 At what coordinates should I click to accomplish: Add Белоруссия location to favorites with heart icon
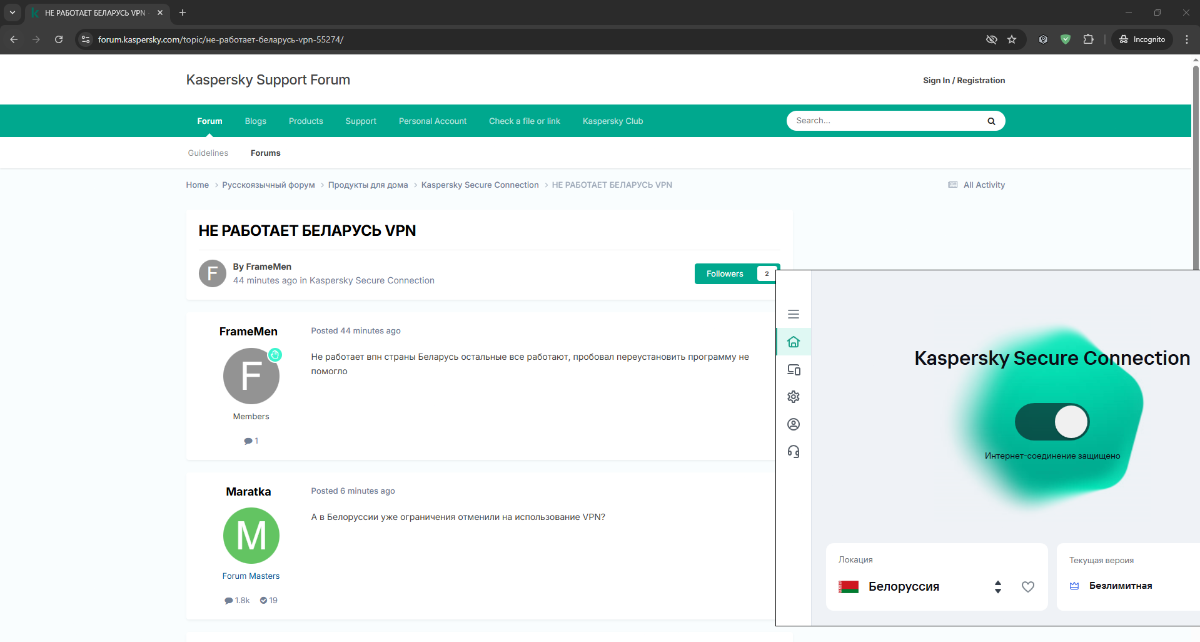tap(1028, 587)
